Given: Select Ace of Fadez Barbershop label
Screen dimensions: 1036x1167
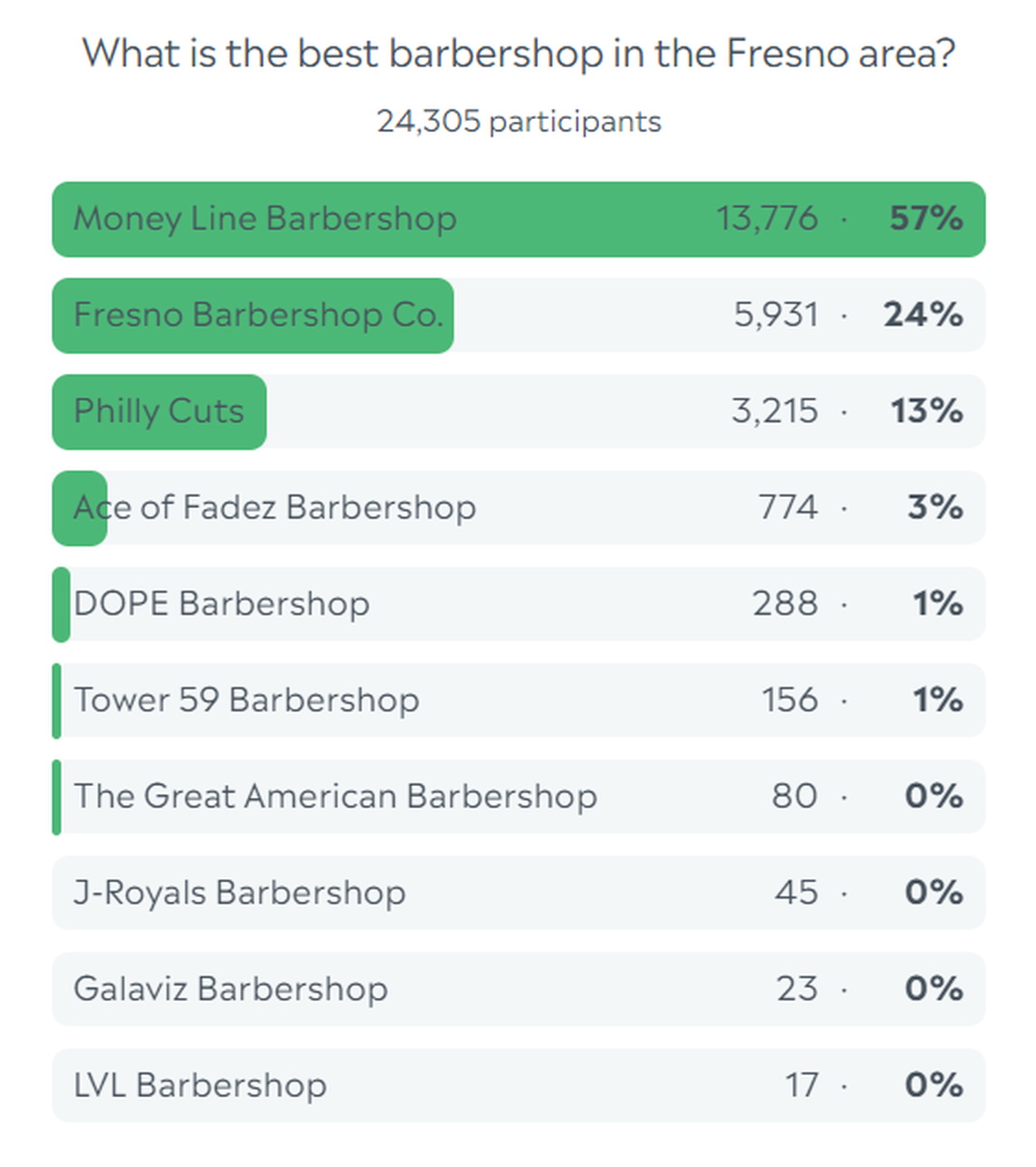Looking at the screenshot, I should point(274,508).
